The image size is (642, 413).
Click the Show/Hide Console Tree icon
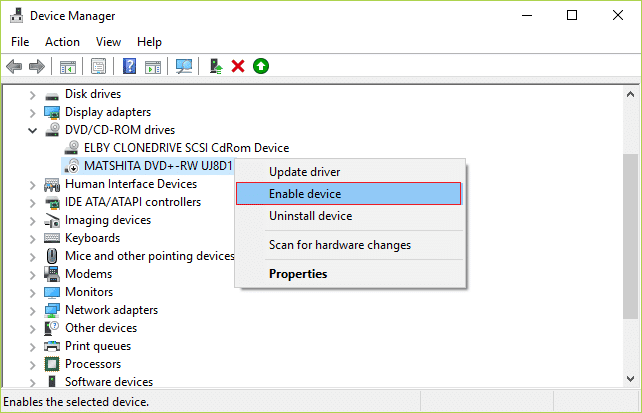point(68,66)
